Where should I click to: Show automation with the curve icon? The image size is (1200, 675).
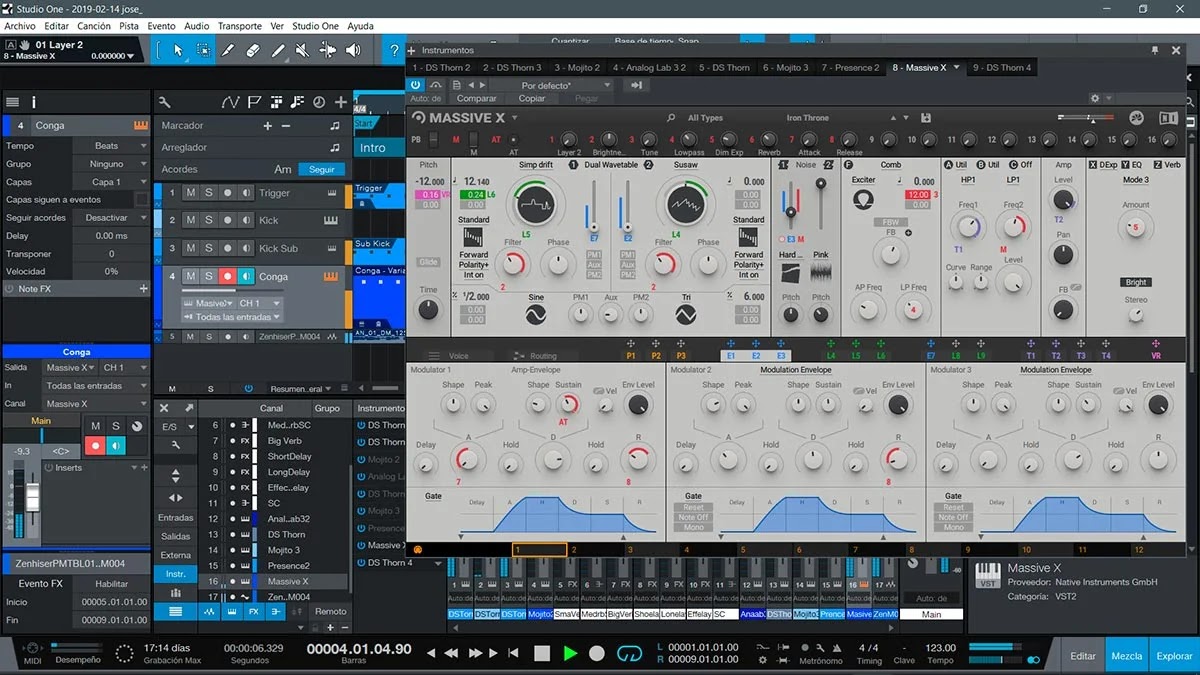[x=232, y=102]
